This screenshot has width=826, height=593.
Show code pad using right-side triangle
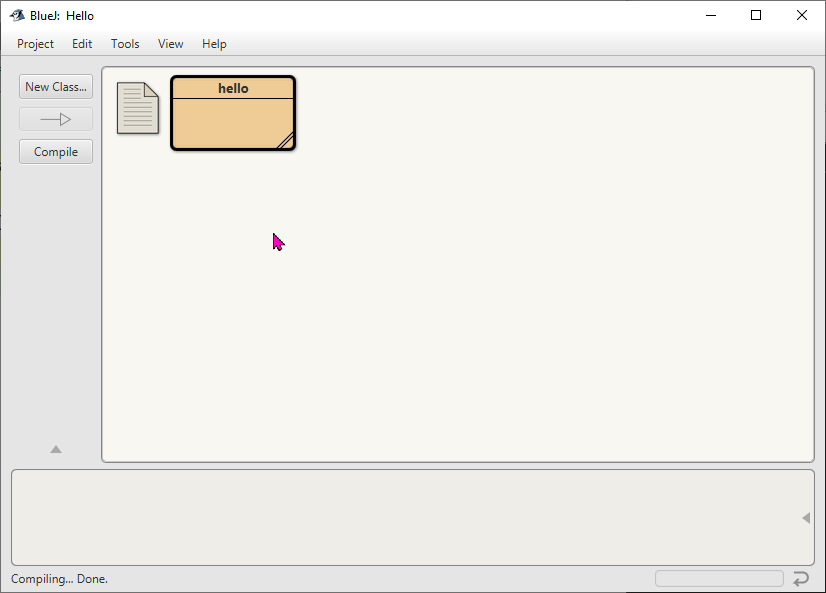tap(806, 518)
